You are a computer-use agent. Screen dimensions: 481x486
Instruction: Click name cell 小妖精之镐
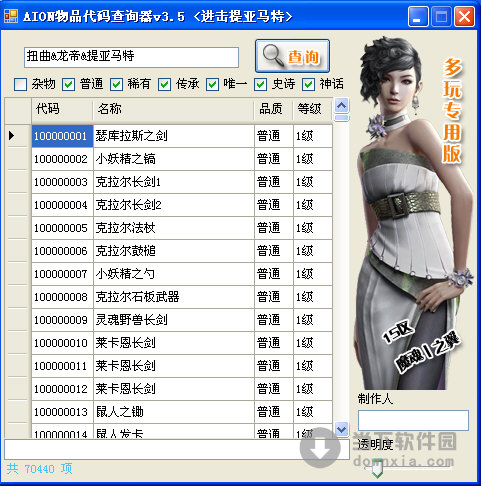coord(174,159)
